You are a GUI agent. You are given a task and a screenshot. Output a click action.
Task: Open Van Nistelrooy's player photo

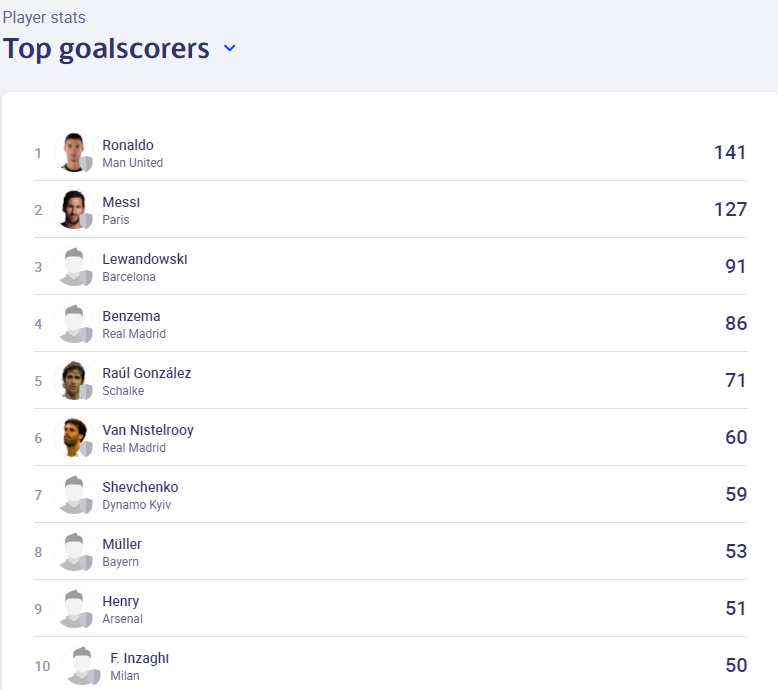coord(74,438)
